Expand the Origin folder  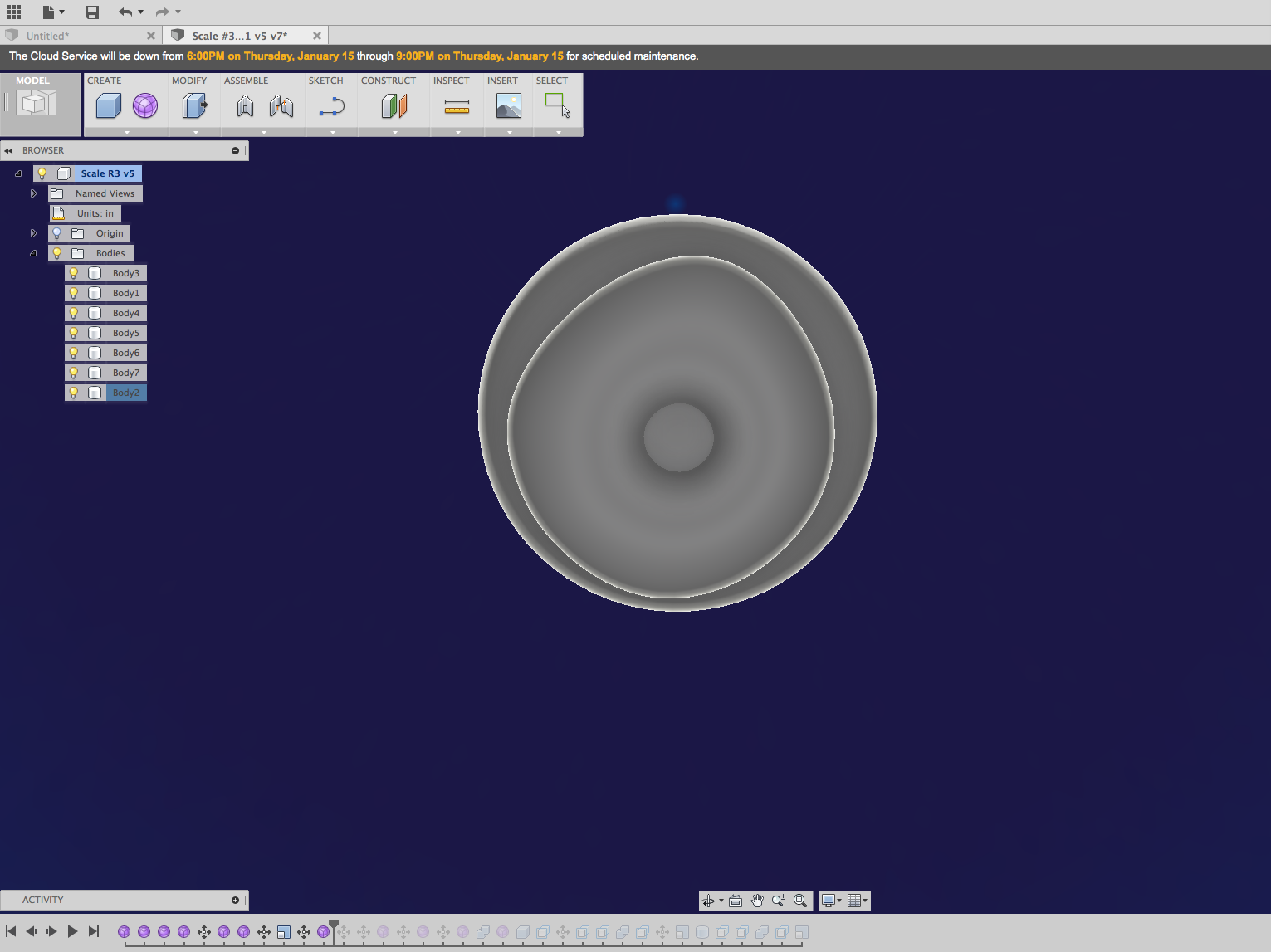tap(33, 233)
